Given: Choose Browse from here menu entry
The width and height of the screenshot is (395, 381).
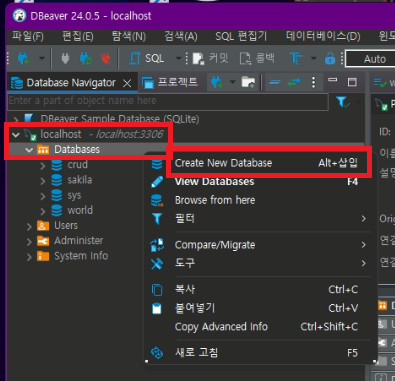Looking at the screenshot, I should 261,200.
